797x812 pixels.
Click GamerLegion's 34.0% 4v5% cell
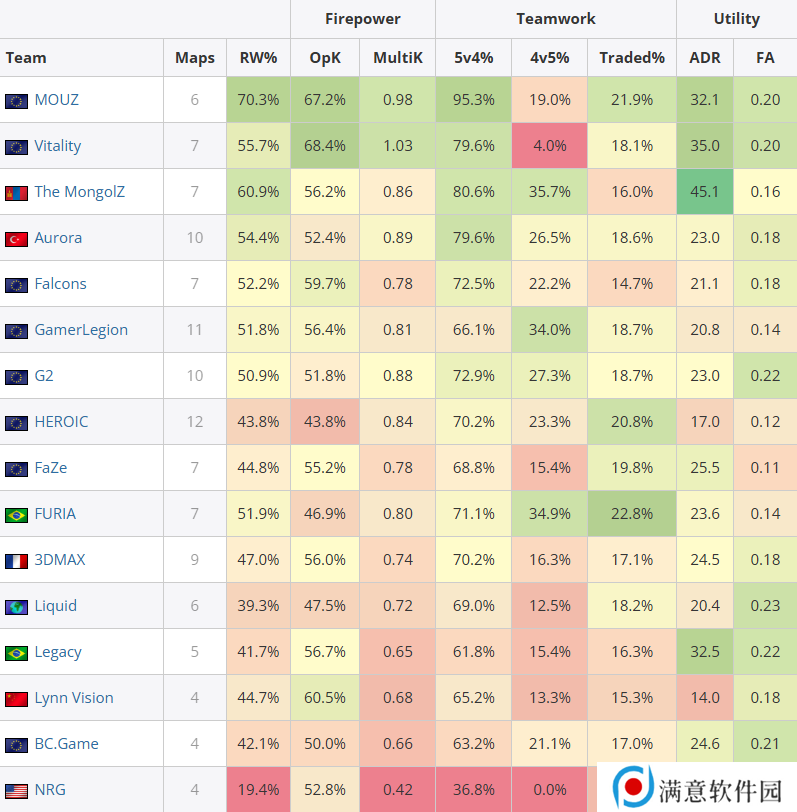coord(549,329)
